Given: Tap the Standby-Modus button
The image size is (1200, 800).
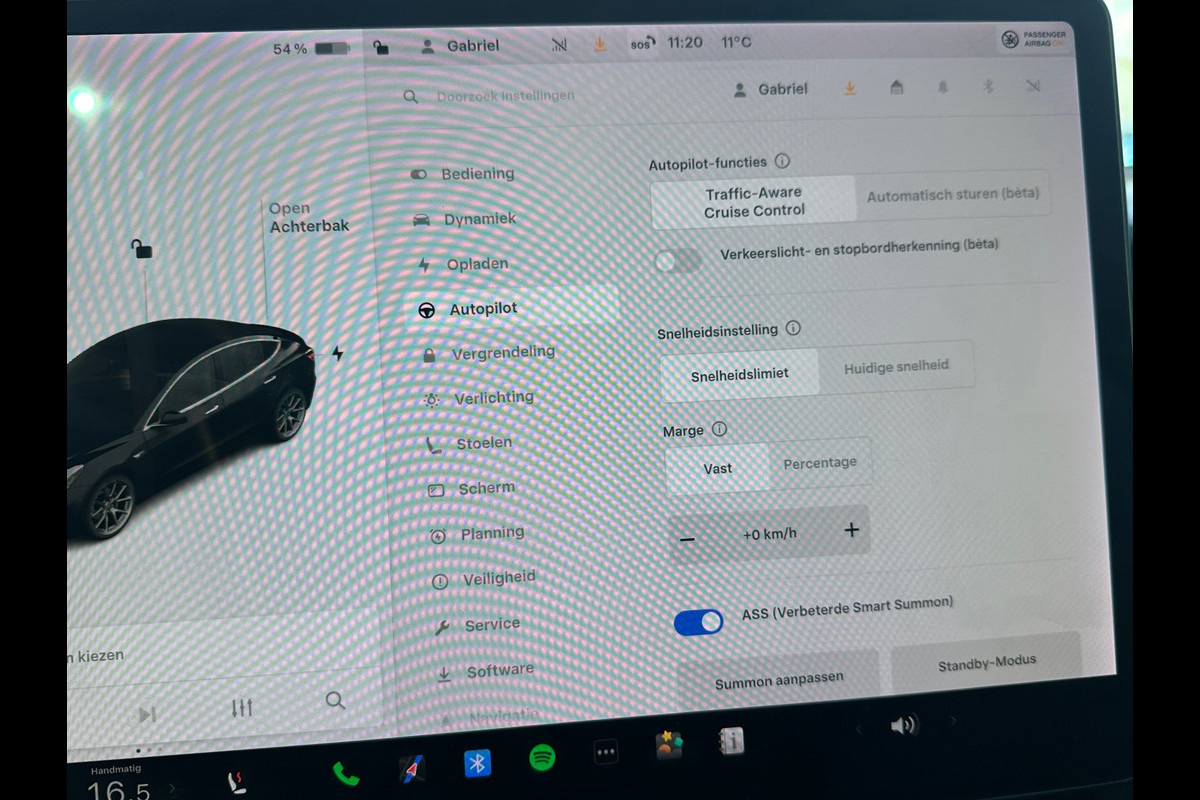Looking at the screenshot, I should pos(986,663).
